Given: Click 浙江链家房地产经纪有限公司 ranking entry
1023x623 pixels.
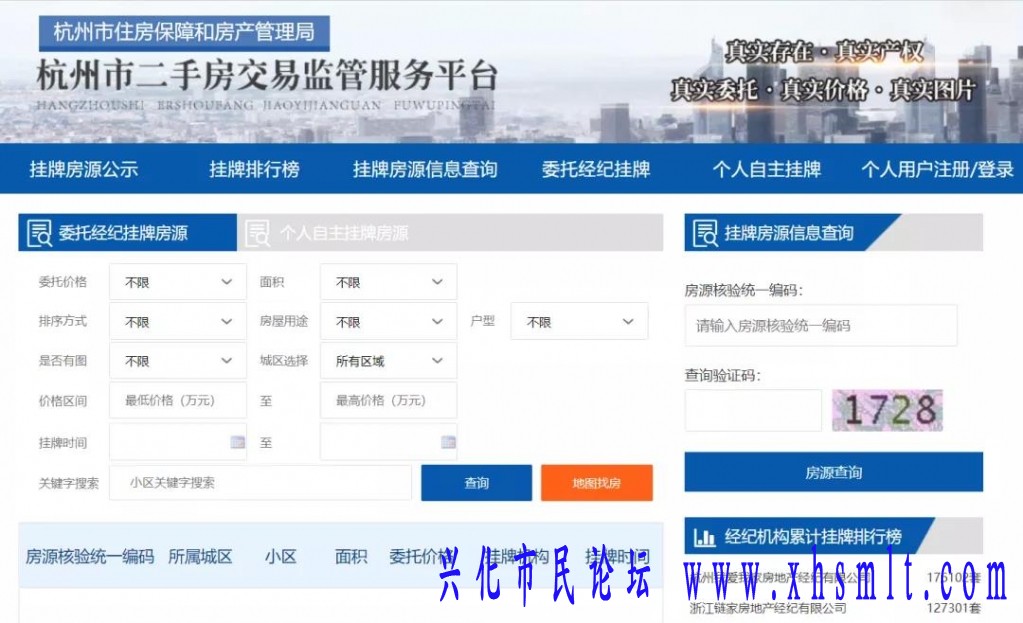Looking at the screenshot, I should [768, 608].
